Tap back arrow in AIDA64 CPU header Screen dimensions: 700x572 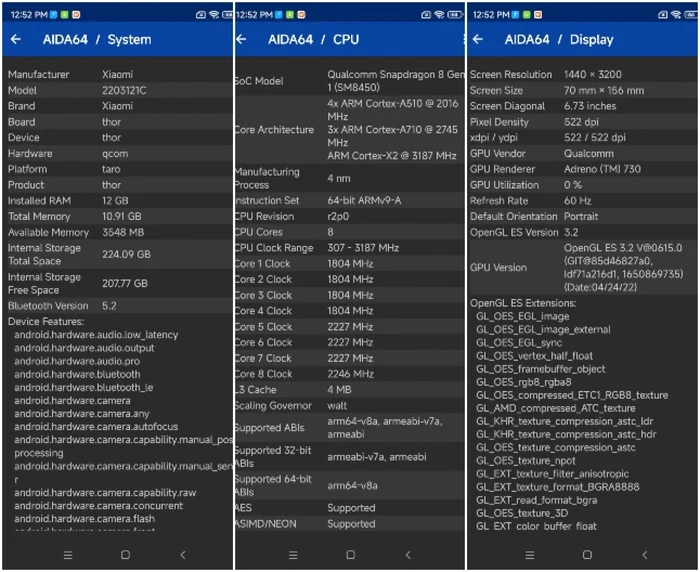(241, 40)
